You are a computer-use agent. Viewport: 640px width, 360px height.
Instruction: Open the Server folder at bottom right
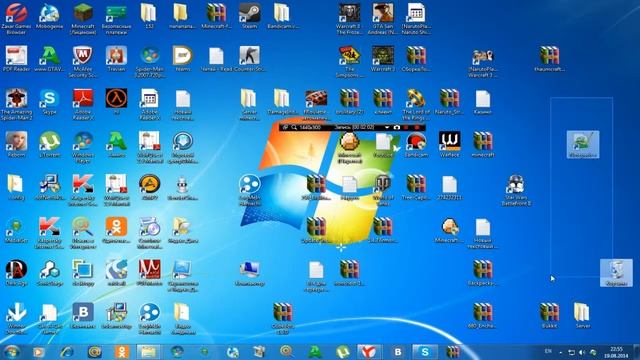[582, 316]
